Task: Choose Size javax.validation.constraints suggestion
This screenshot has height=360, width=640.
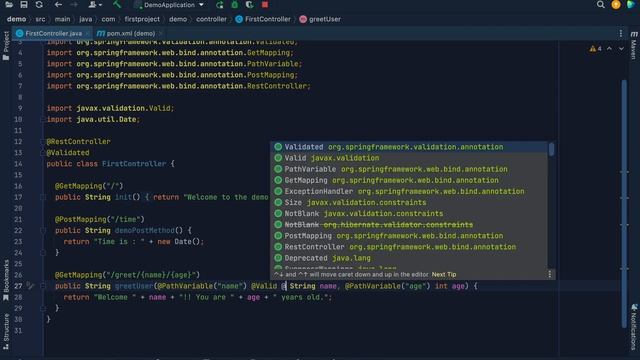Action: tap(409, 202)
